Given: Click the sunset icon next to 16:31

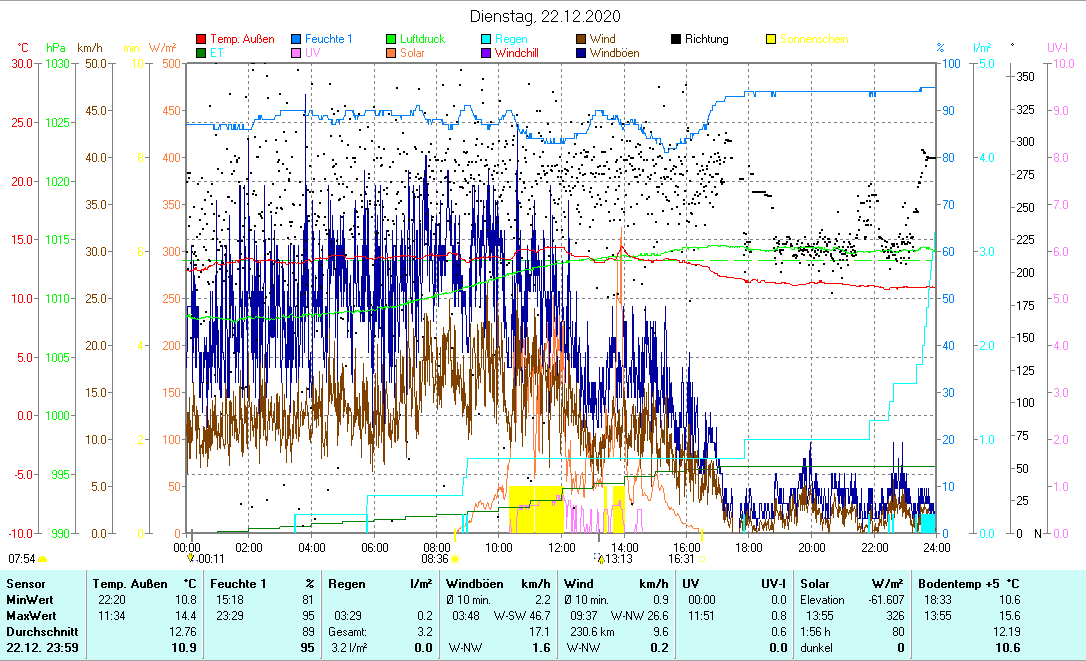Looking at the screenshot, I should click(x=702, y=559).
